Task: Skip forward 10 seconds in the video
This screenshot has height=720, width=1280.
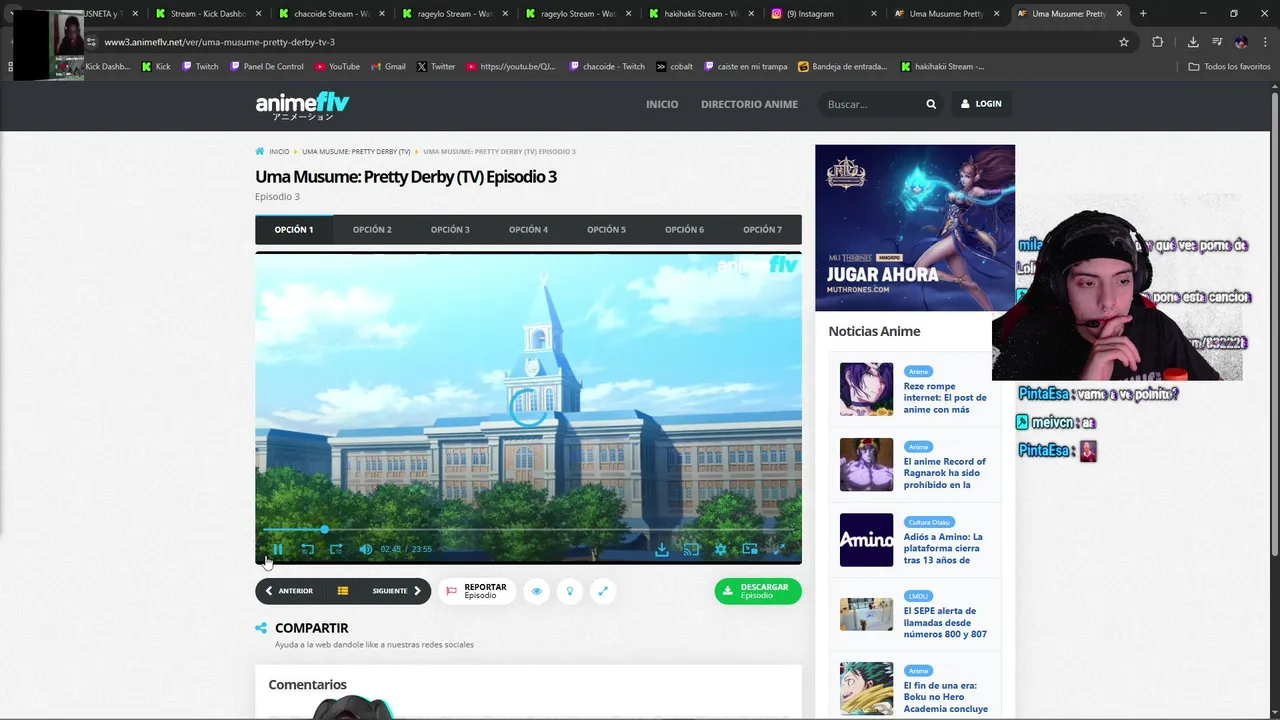Action: (x=336, y=549)
